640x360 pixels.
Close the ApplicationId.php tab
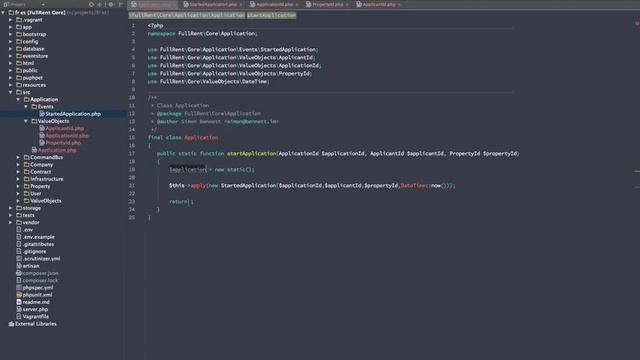[297, 4]
